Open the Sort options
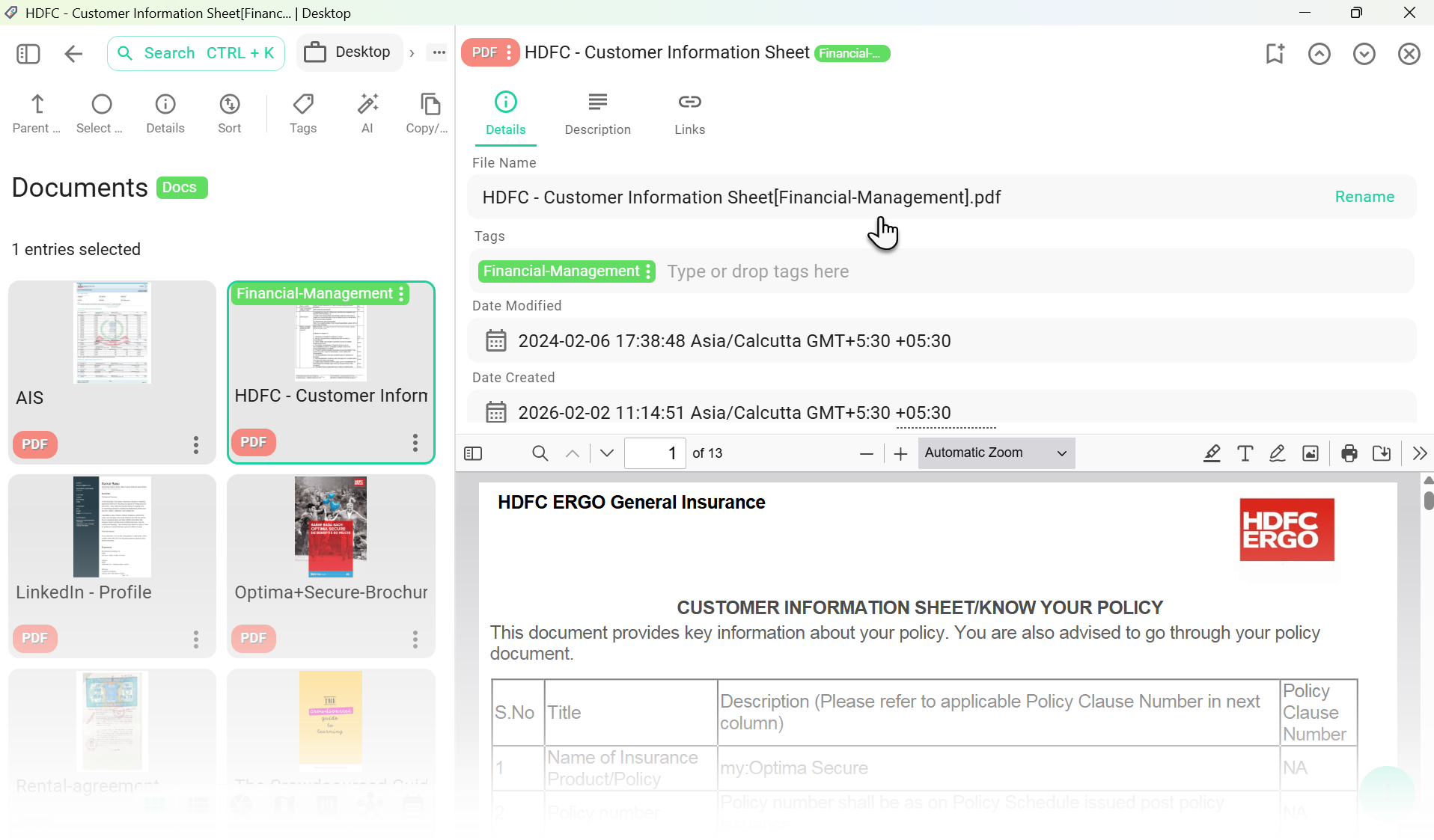The width and height of the screenshot is (1434, 840). [229, 114]
